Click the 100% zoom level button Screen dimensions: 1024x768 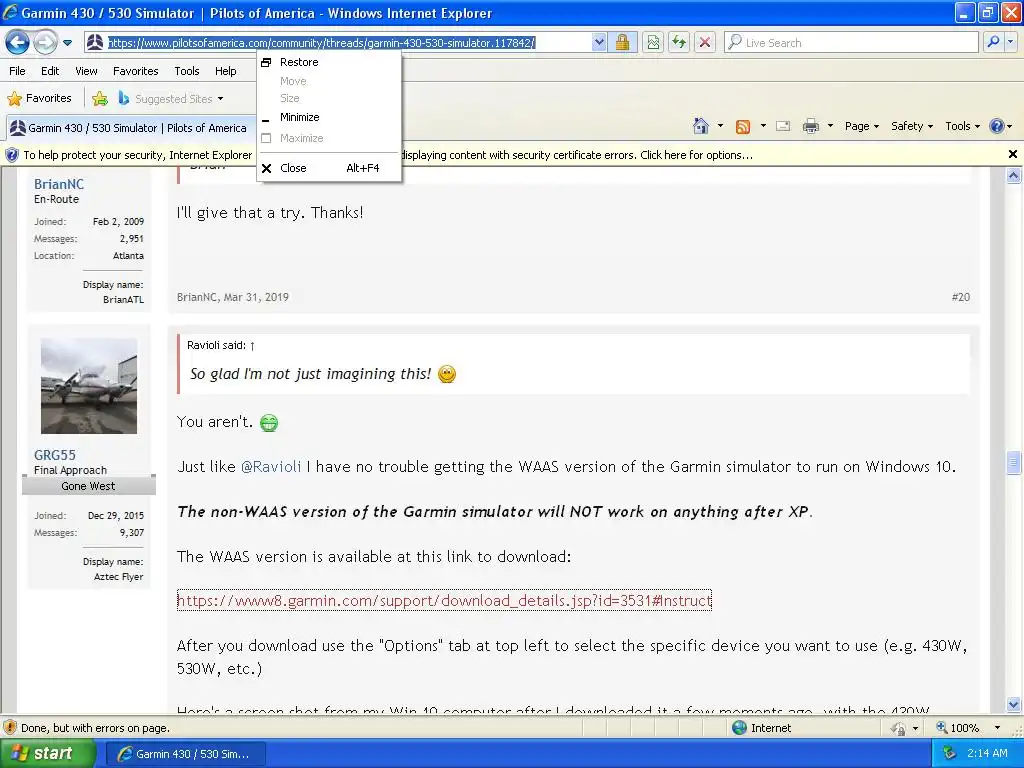(x=957, y=728)
